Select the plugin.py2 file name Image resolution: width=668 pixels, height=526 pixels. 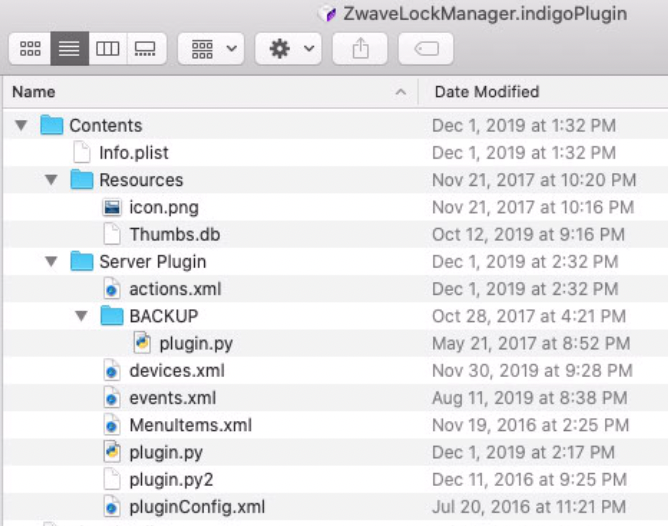(171, 480)
